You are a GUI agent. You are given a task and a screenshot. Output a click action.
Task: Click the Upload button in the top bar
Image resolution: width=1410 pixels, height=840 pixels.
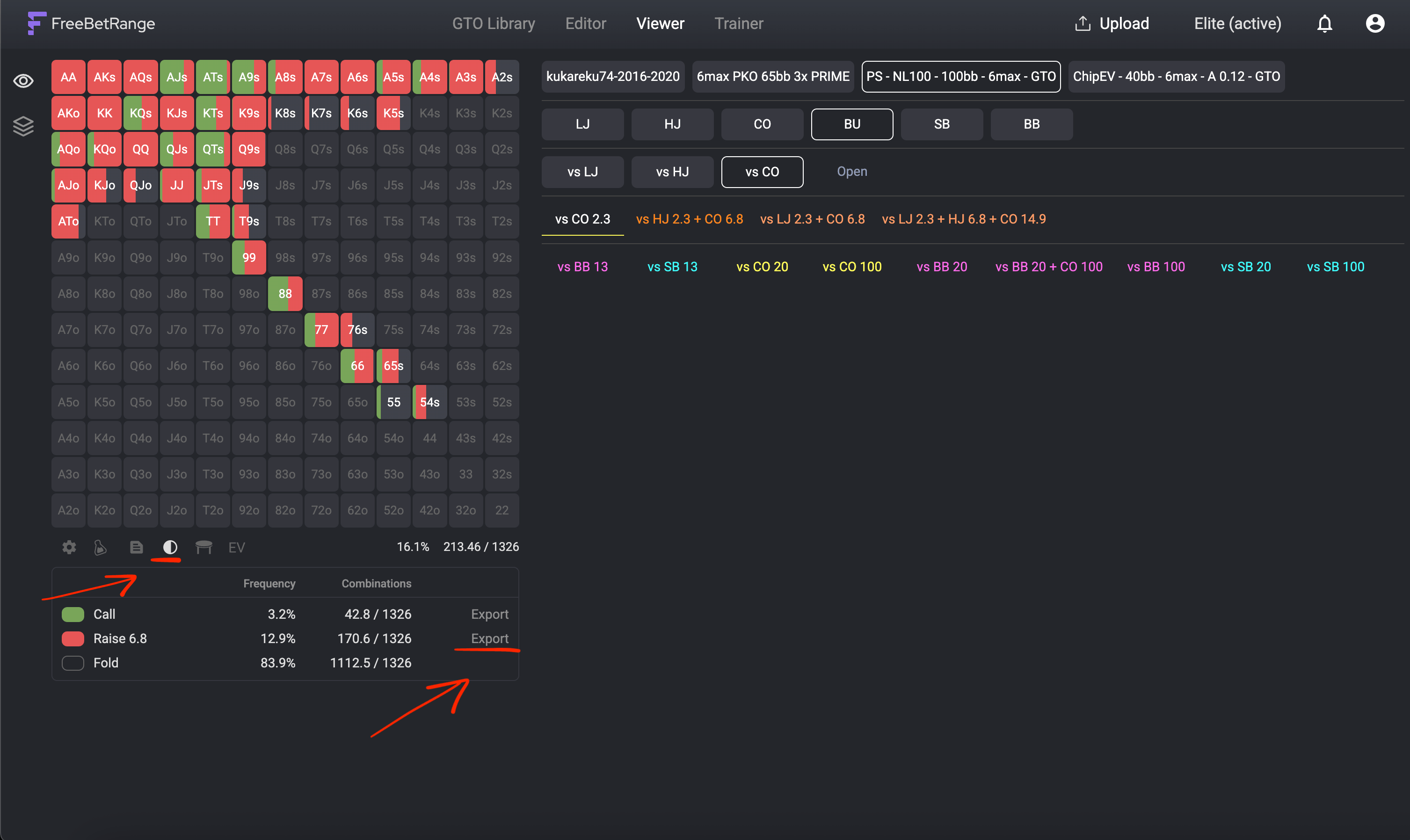[x=1110, y=23]
